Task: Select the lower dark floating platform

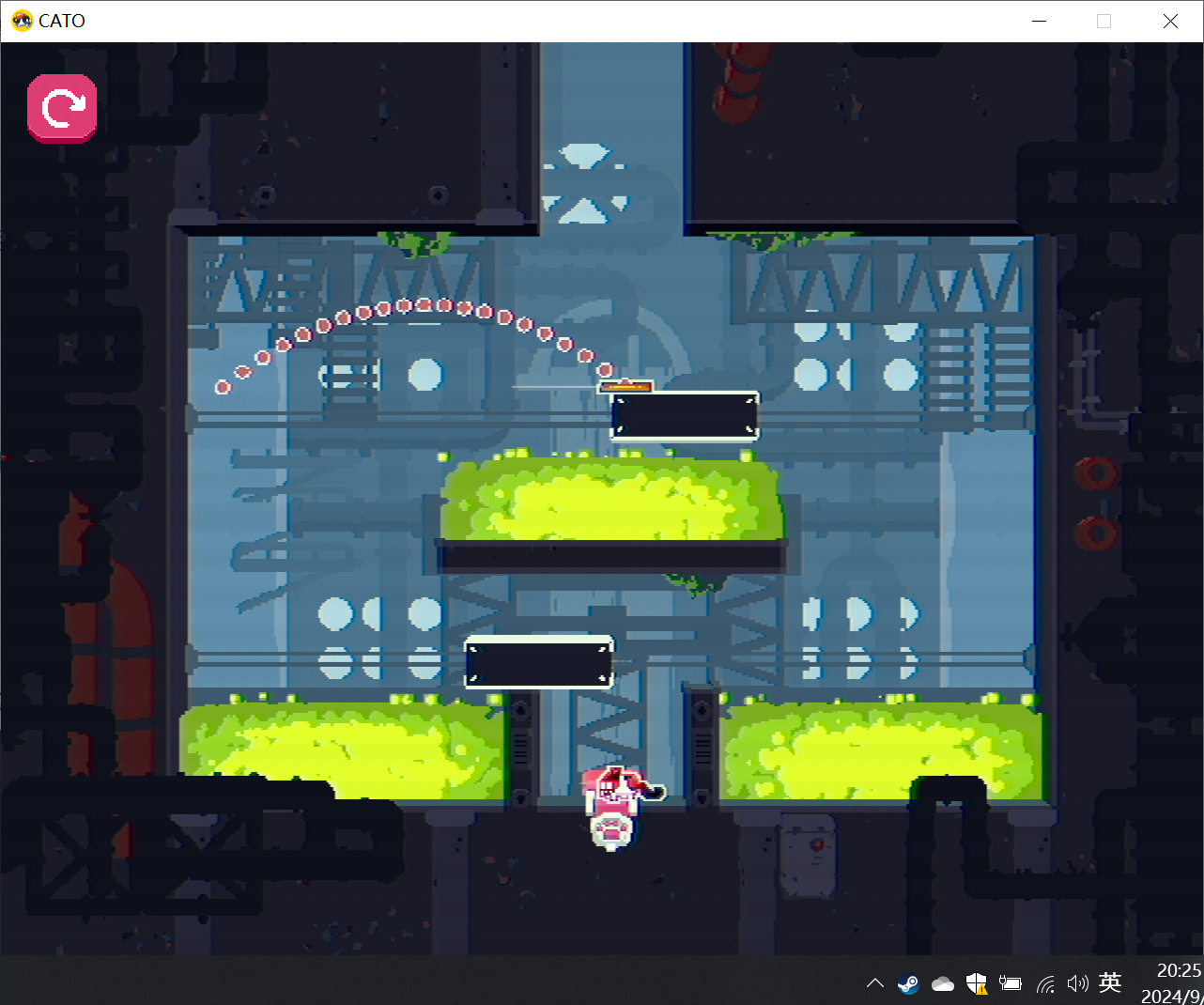Action: point(539,662)
